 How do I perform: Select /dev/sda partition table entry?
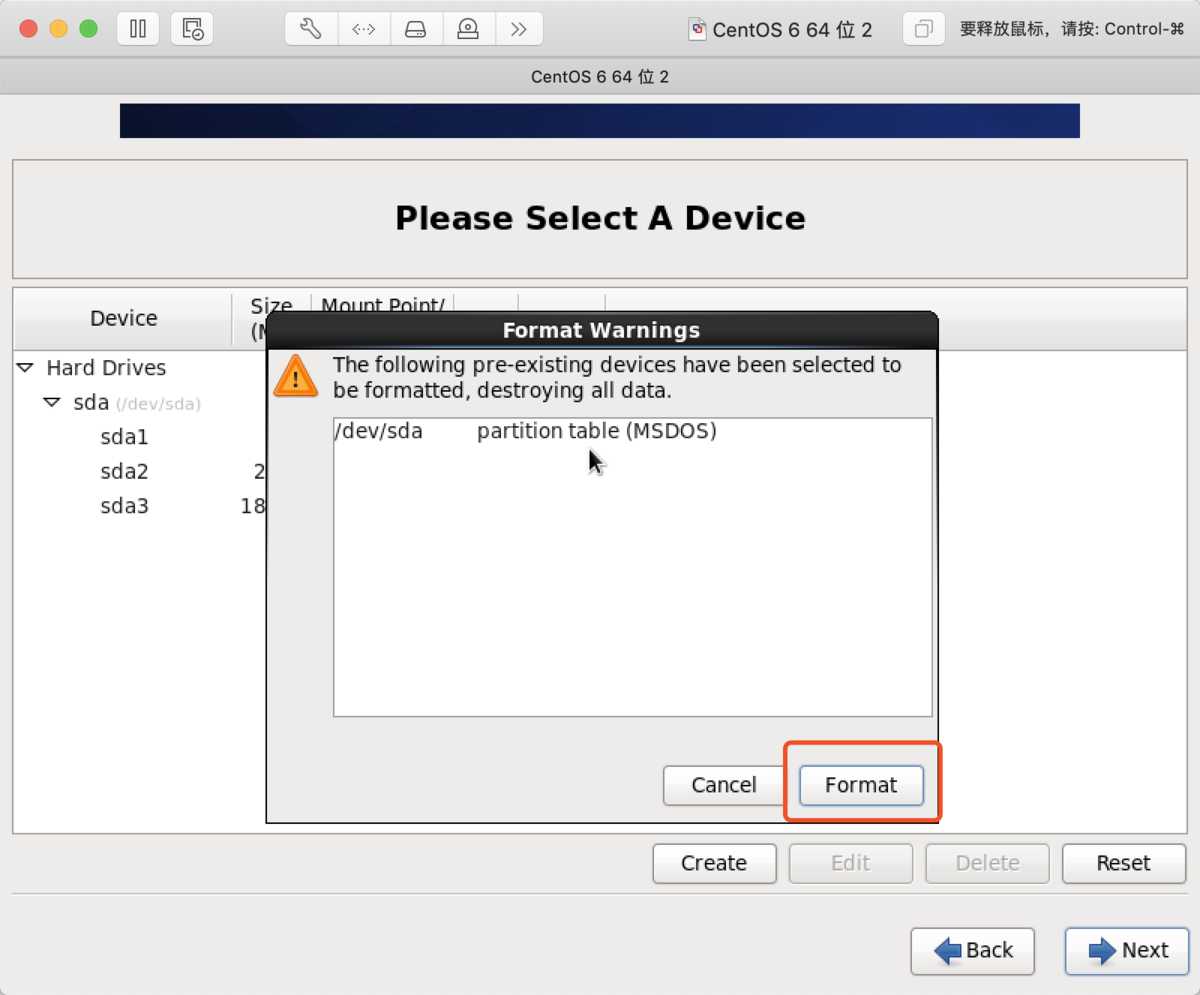632,431
